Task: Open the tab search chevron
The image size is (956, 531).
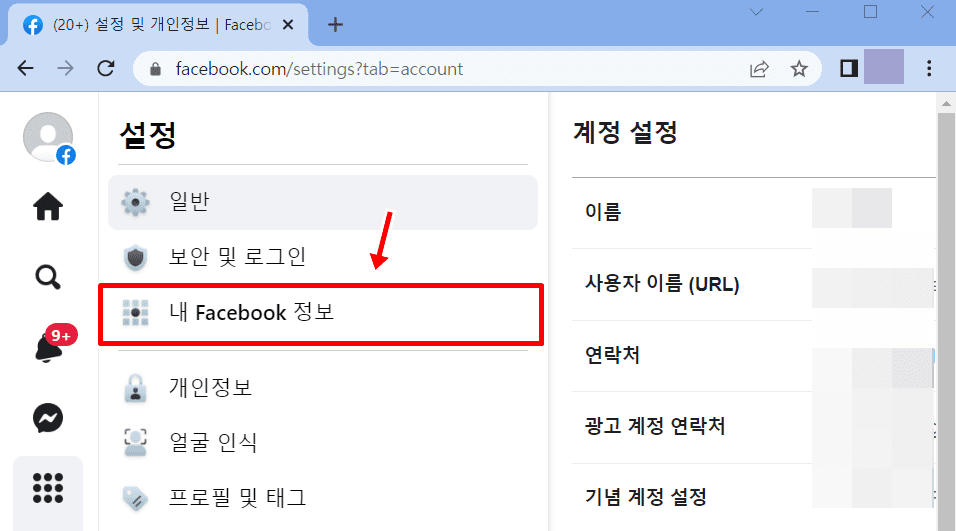Action: click(756, 12)
